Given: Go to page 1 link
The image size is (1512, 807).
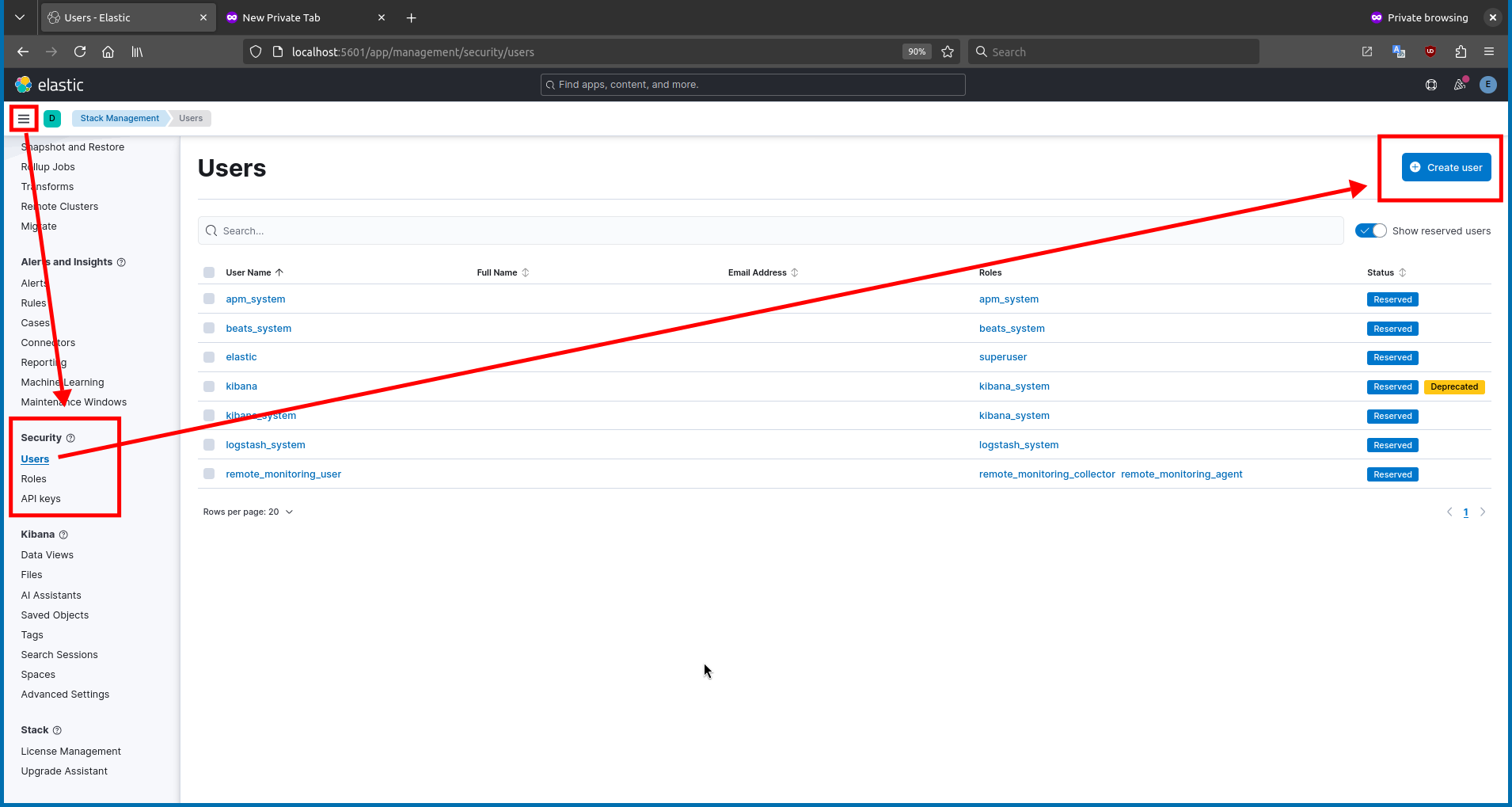Looking at the screenshot, I should [x=1466, y=512].
